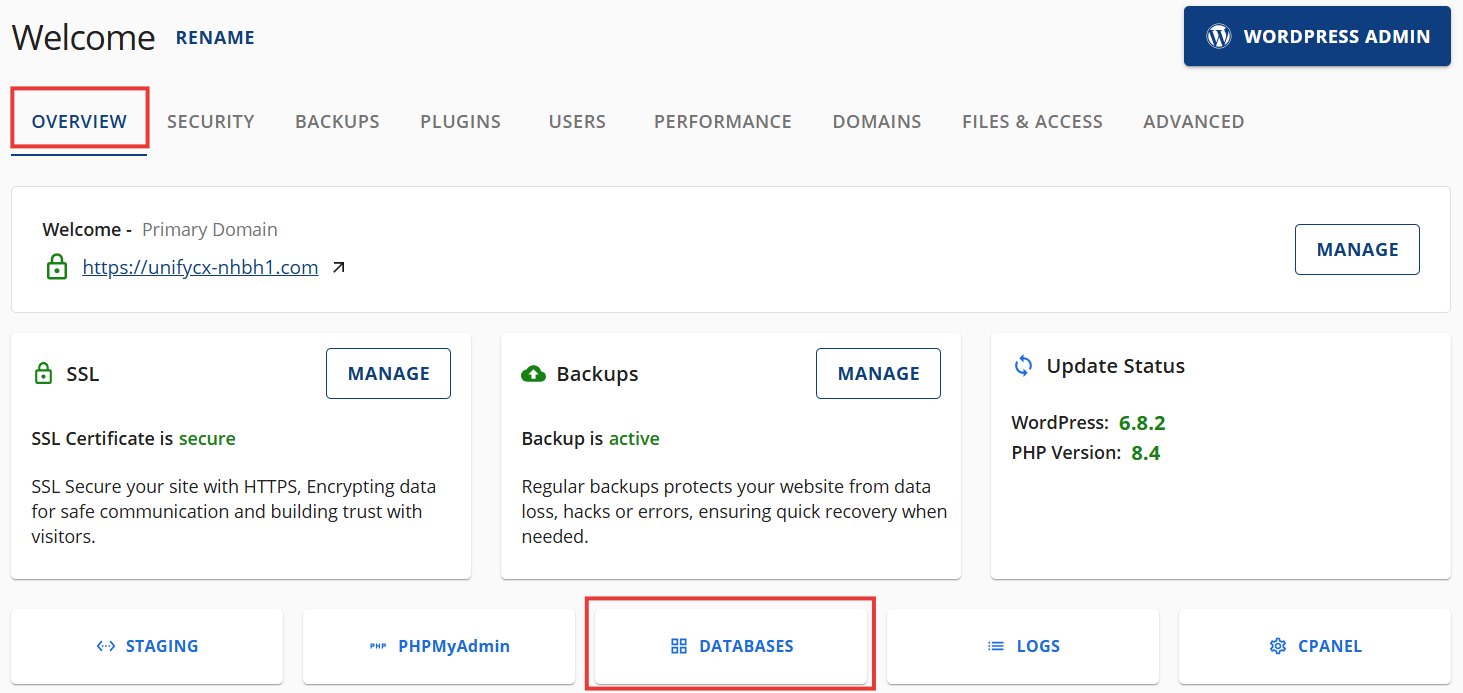Click Rename next to Welcome title
This screenshot has height=693, width=1463.
215,38
